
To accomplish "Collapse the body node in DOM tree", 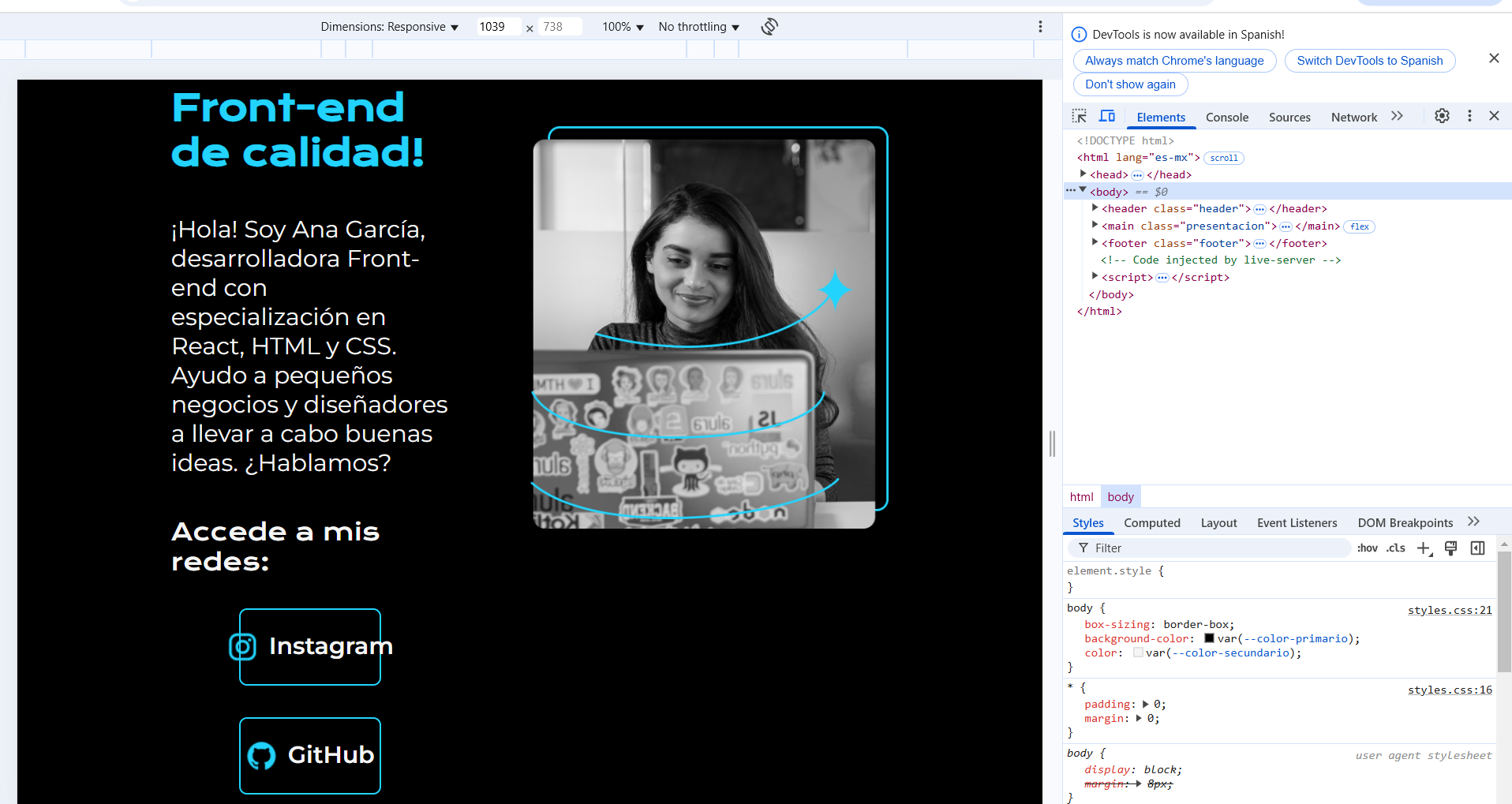I will coord(1083,190).
